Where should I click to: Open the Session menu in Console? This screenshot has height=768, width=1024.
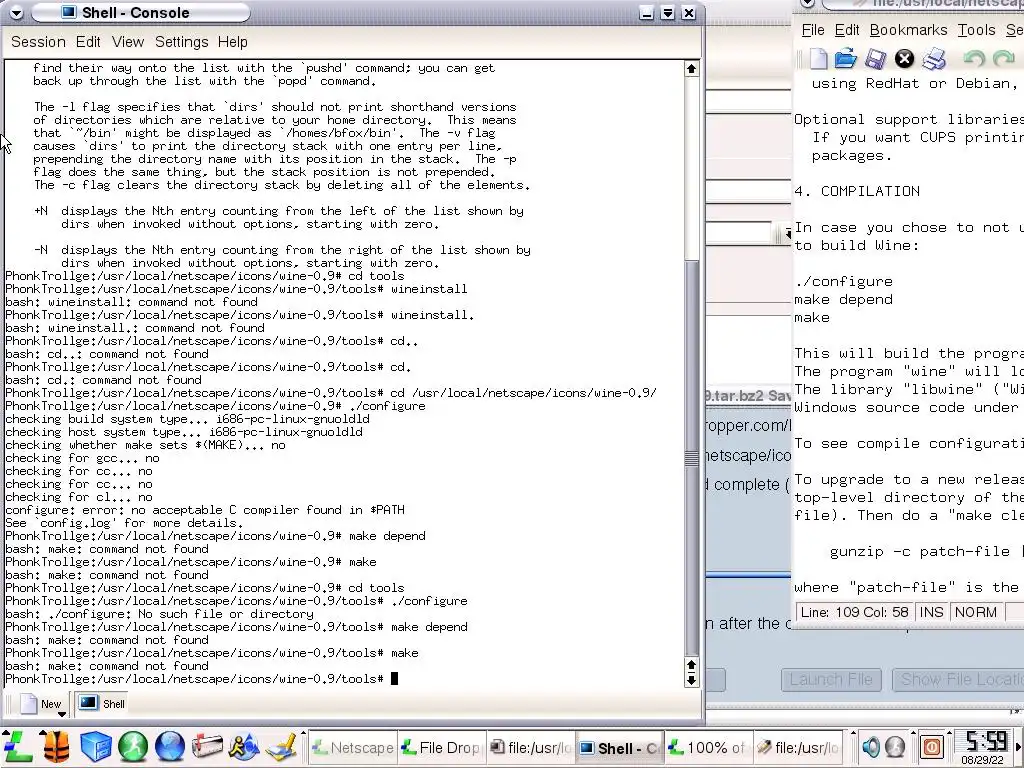pos(39,42)
